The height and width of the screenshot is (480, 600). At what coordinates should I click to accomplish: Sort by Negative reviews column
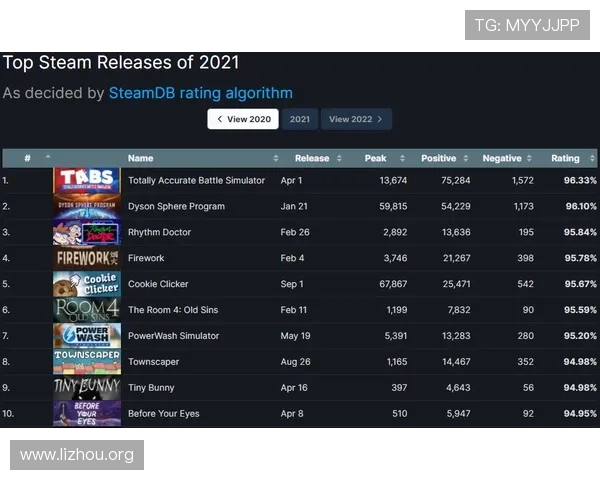click(502, 158)
